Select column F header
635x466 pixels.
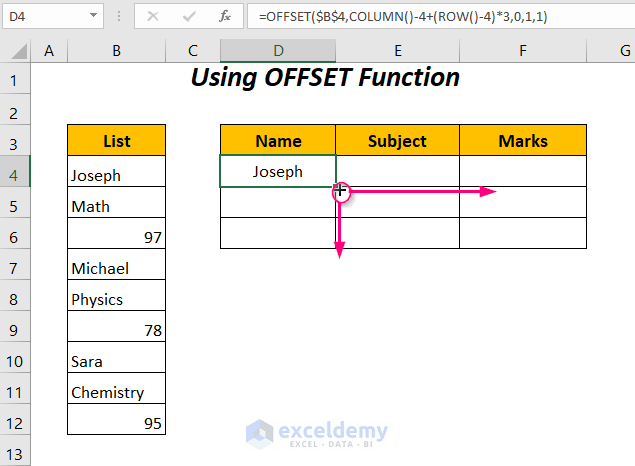(x=523, y=51)
